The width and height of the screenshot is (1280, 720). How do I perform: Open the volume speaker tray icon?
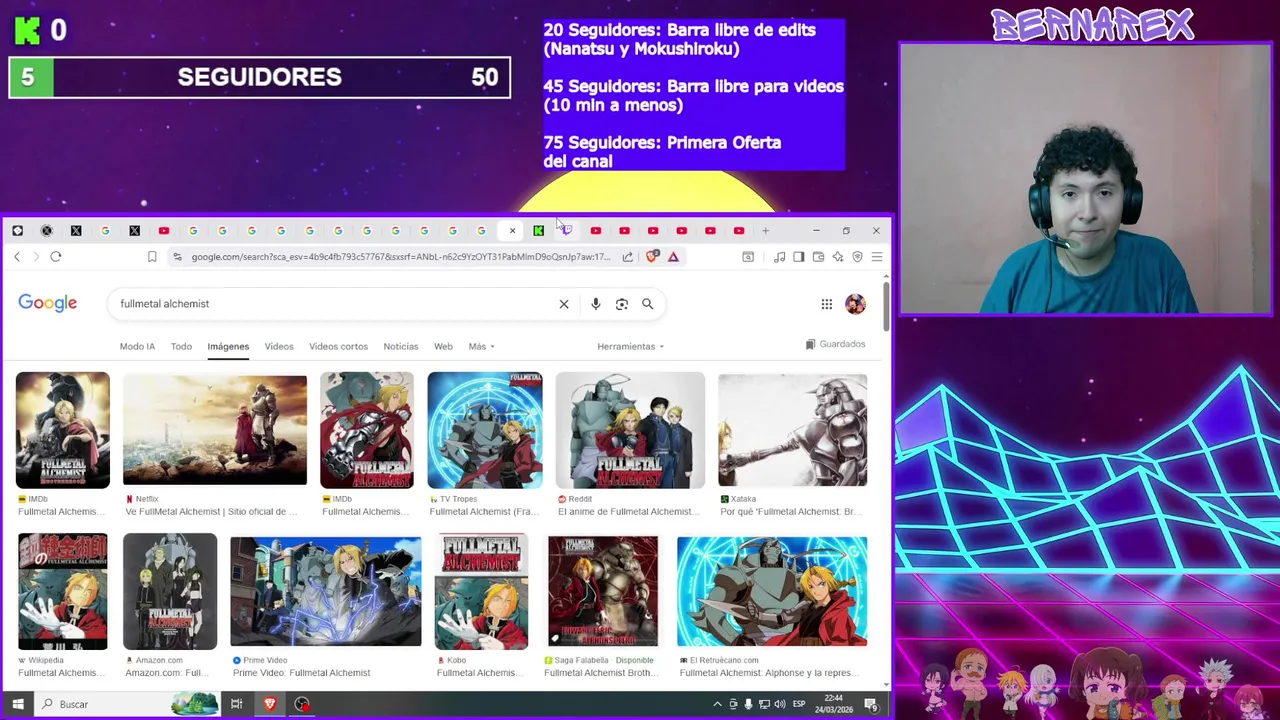point(780,704)
